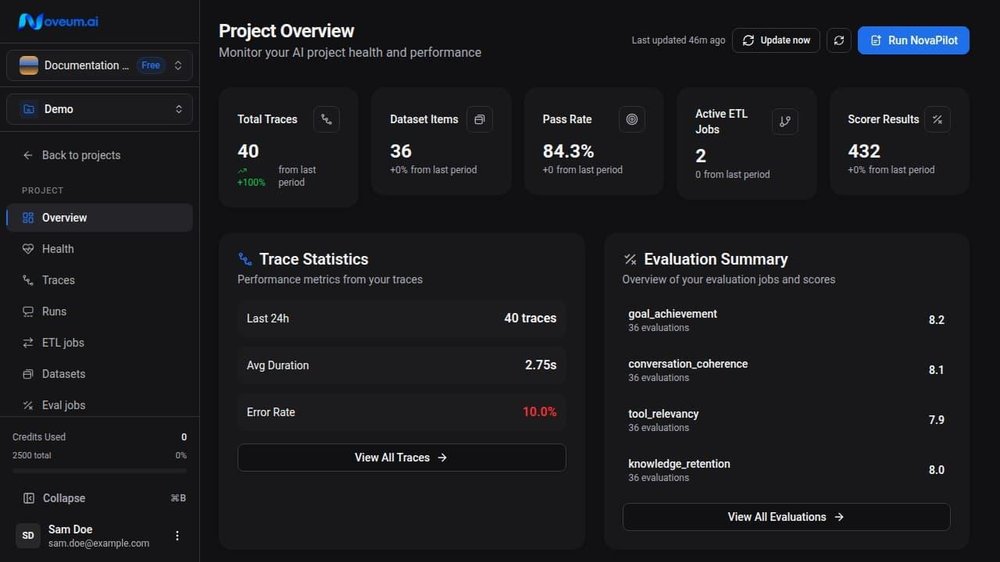
Task: Click the Traces sidebar icon
Action: (x=28, y=280)
